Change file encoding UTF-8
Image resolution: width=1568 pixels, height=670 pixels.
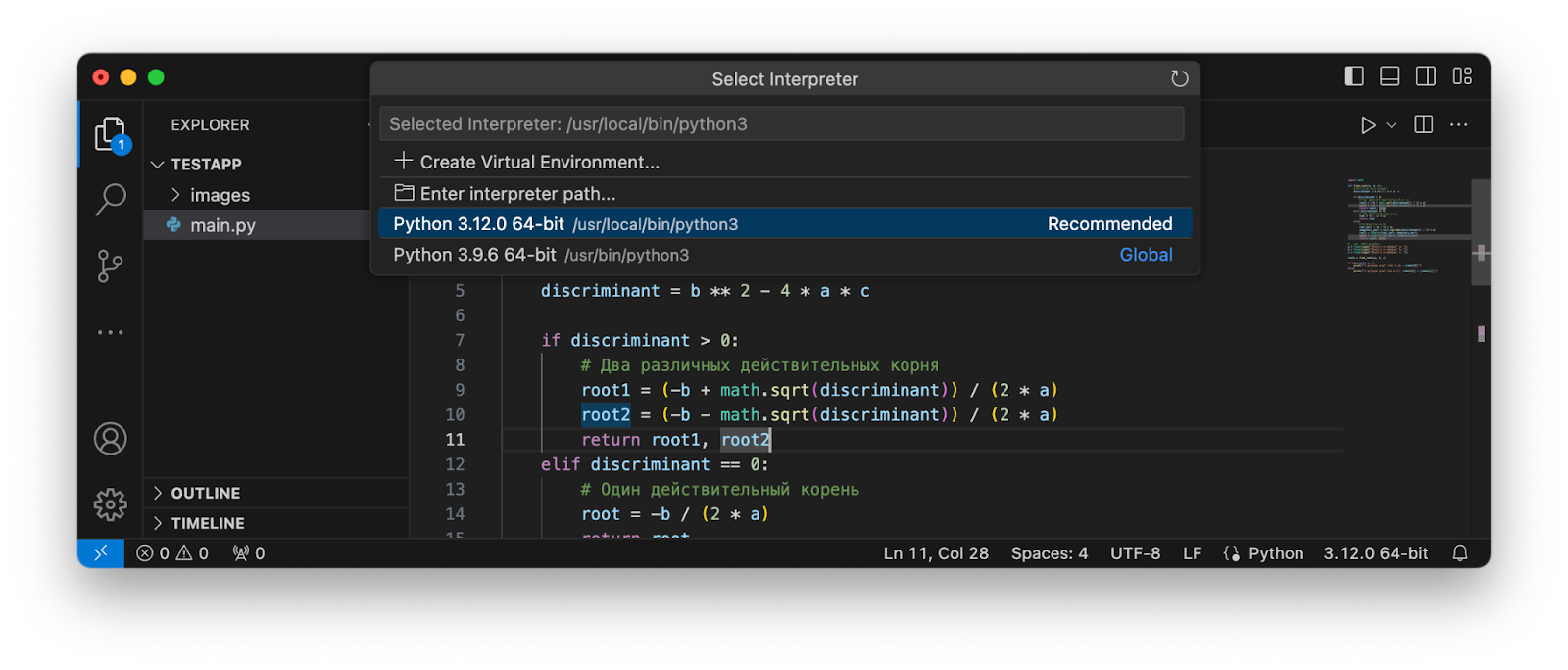point(1135,553)
